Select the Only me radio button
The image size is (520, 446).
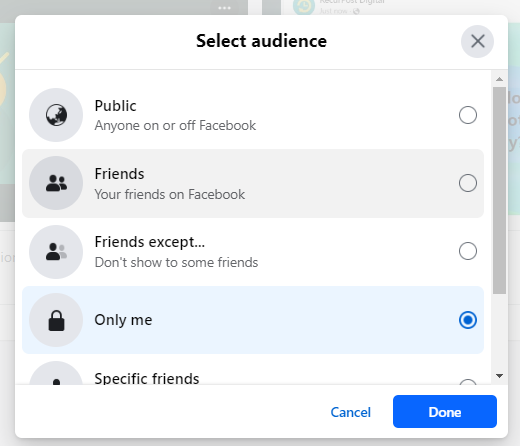[468, 320]
